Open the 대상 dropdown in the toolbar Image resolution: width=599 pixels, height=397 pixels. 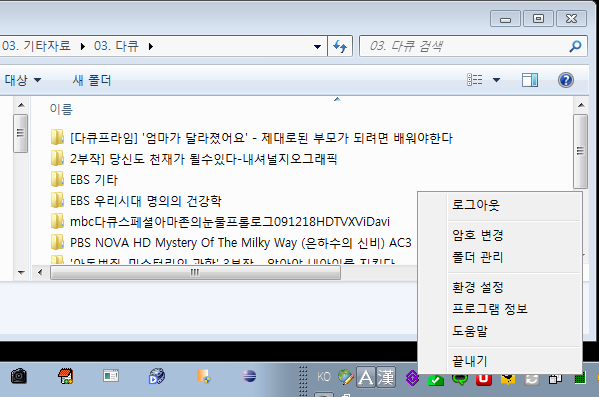point(23,80)
